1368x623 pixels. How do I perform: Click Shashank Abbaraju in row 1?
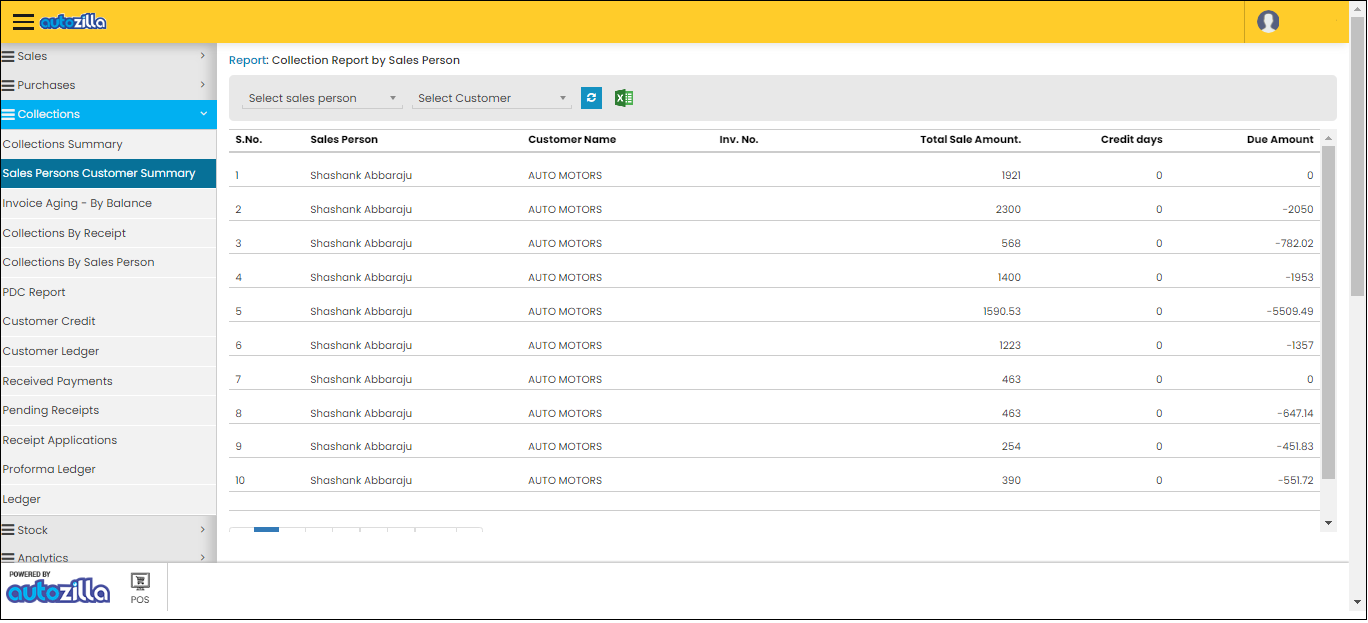pos(361,175)
